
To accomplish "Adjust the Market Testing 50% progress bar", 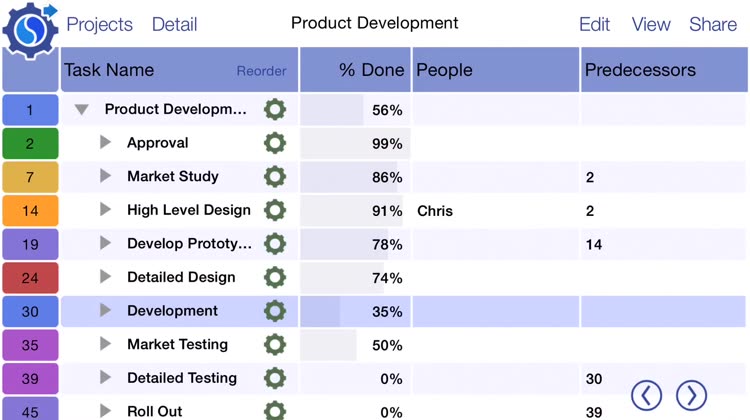I will pyautogui.click(x=355, y=345).
